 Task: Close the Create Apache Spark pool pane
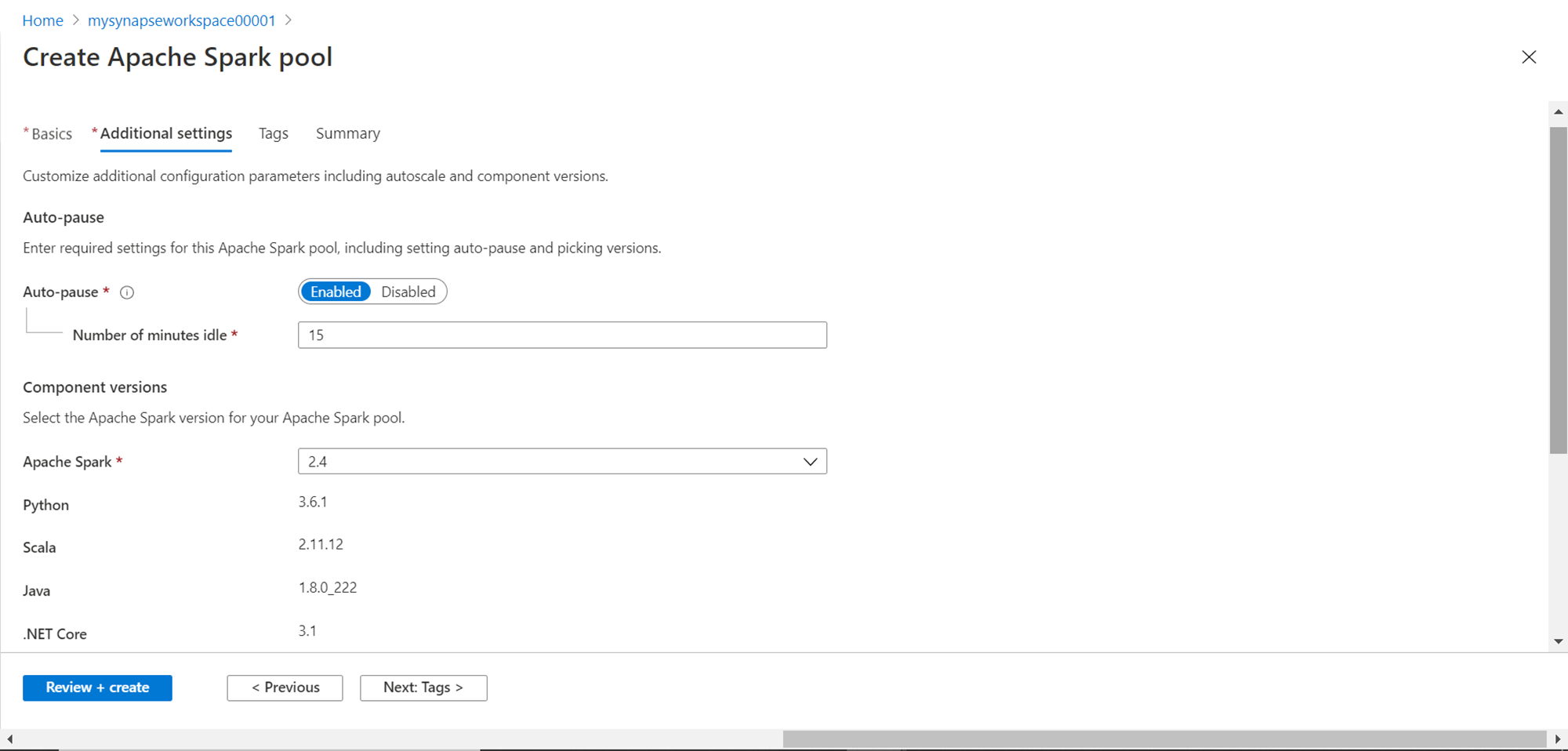point(1528,57)
